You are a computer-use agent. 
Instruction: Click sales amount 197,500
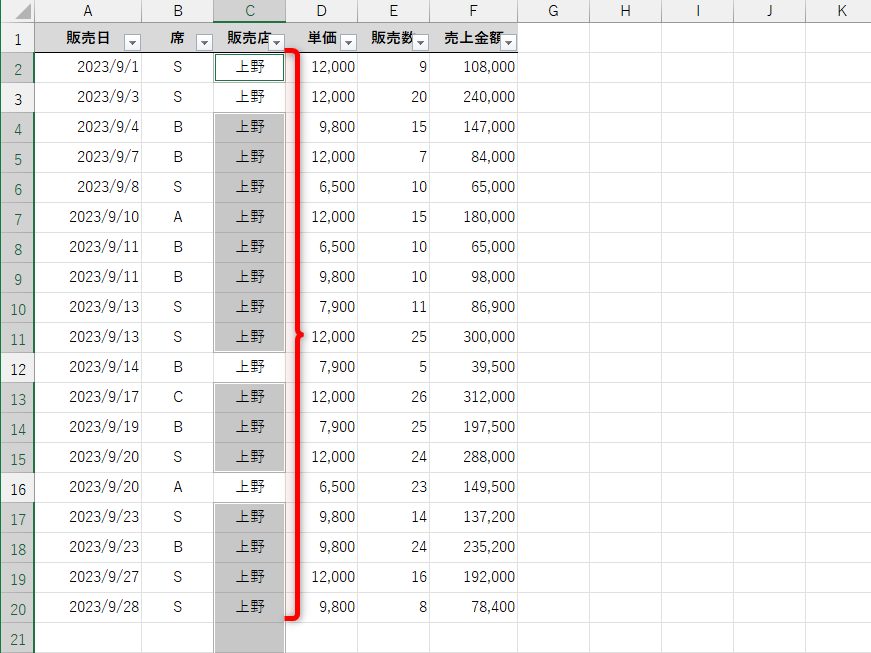pyautogui.click(x=473, y=427)
